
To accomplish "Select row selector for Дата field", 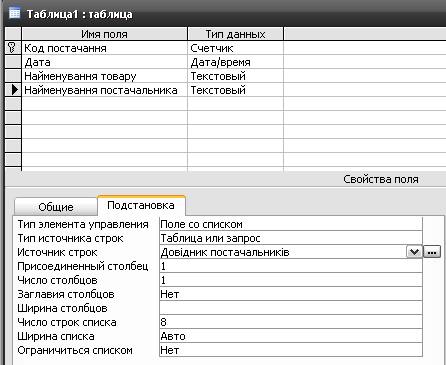I will (13, 62).
